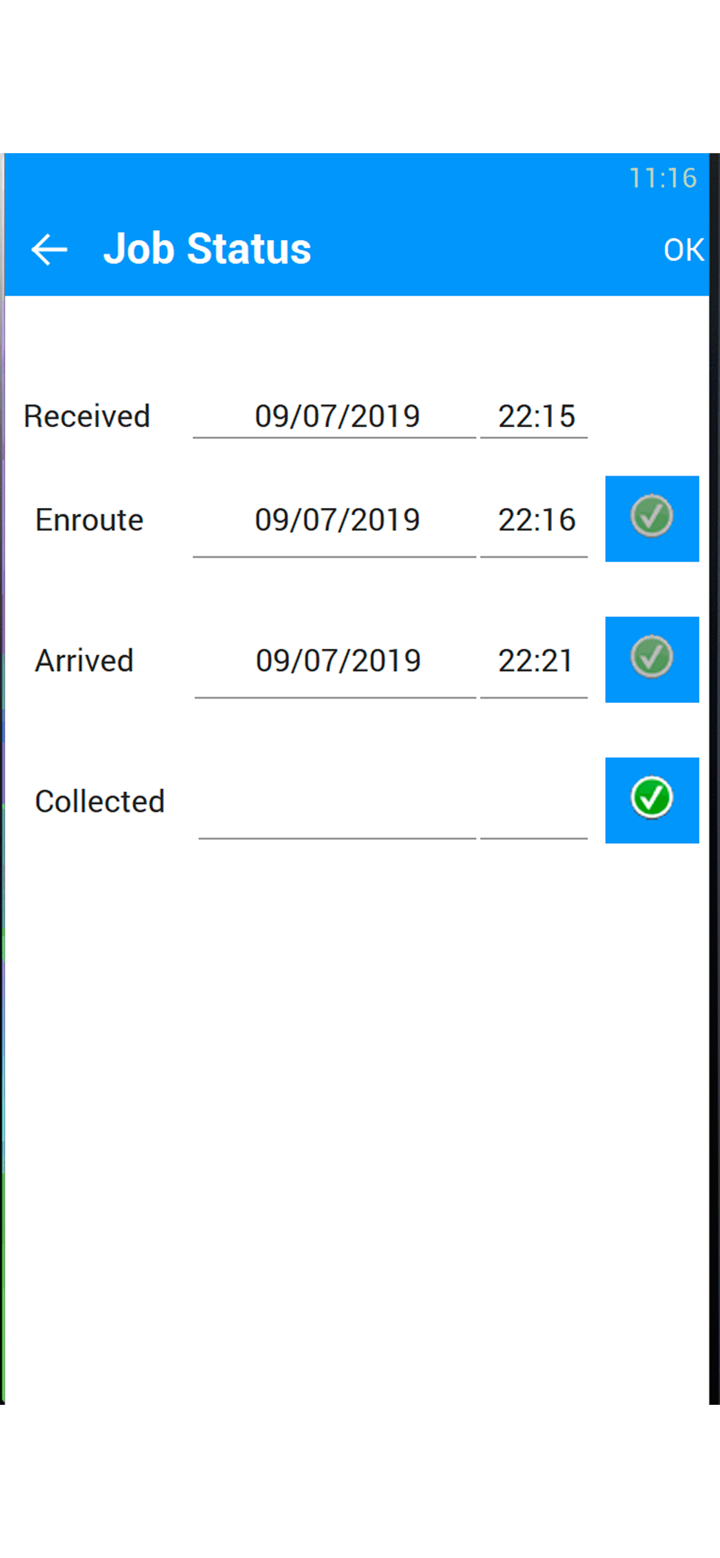720x1558 pixels.
Task: Select the Received time field 22:15
Action: pos(534,416)
